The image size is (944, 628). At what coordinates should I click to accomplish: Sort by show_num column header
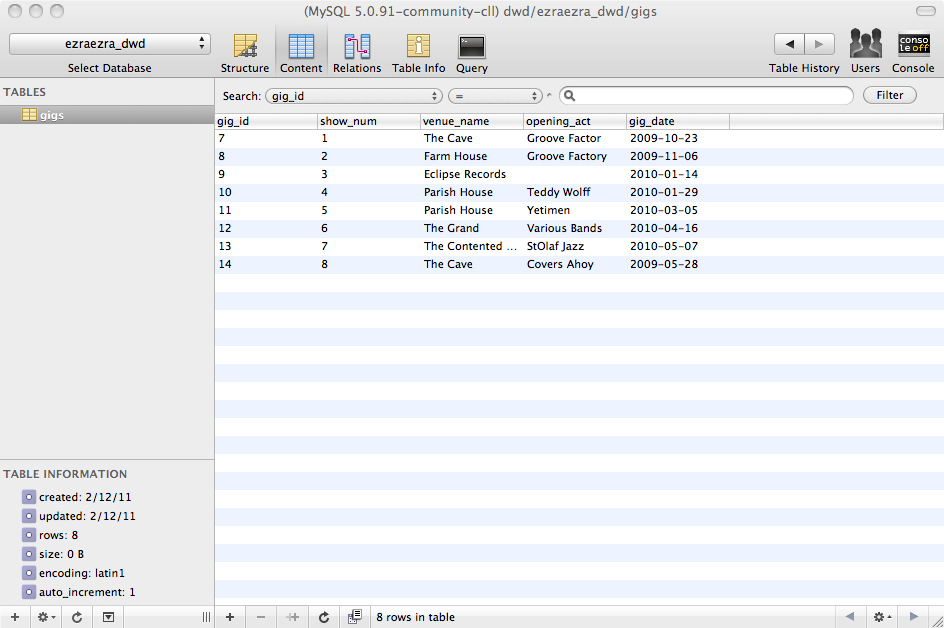tap(368, 121)
